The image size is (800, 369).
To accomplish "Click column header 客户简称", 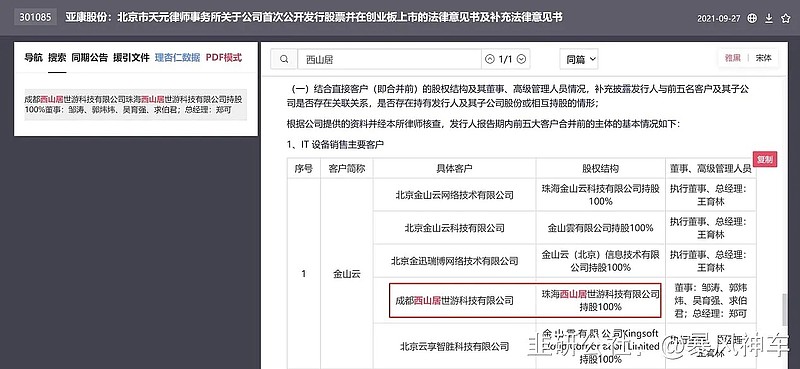I will pos(347,168).
